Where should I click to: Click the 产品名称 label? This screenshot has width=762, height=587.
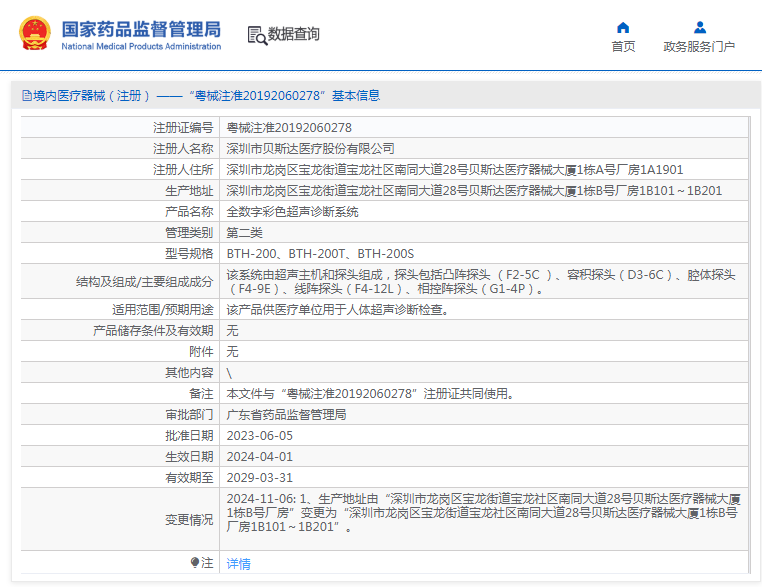pos(189,212)
